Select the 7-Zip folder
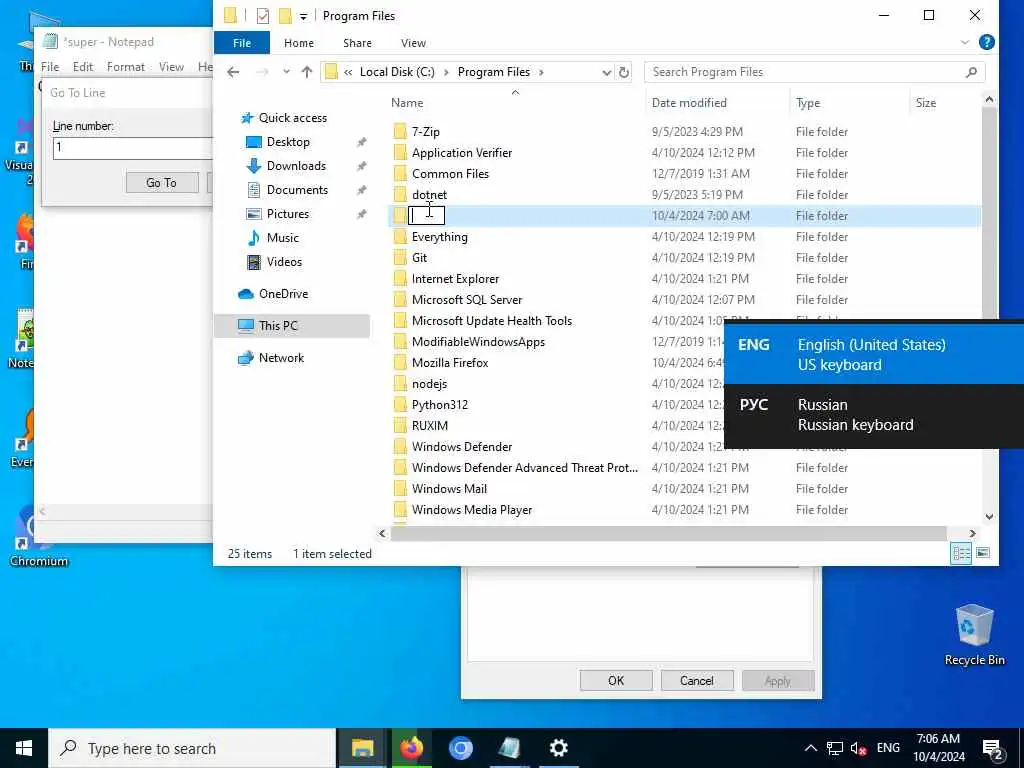 pos(426,132)
